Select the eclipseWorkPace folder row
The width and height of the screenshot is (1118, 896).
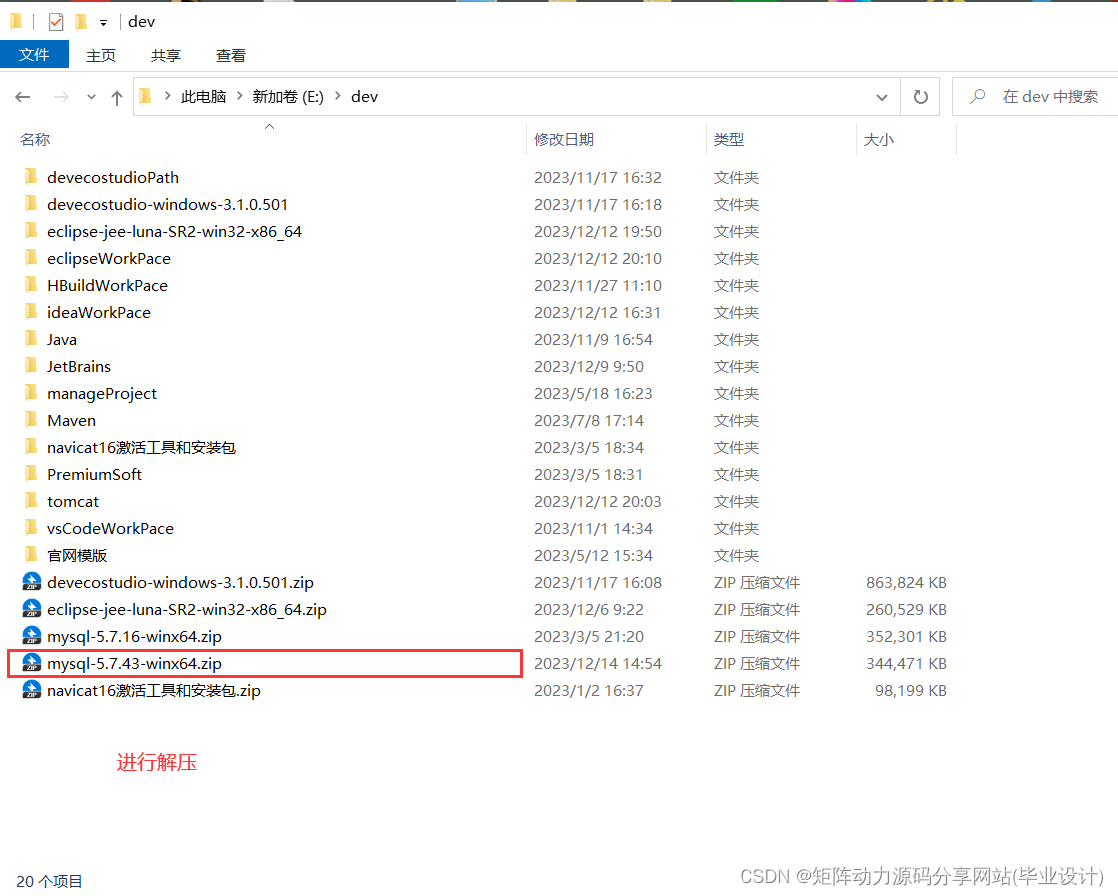pos(108,258)
